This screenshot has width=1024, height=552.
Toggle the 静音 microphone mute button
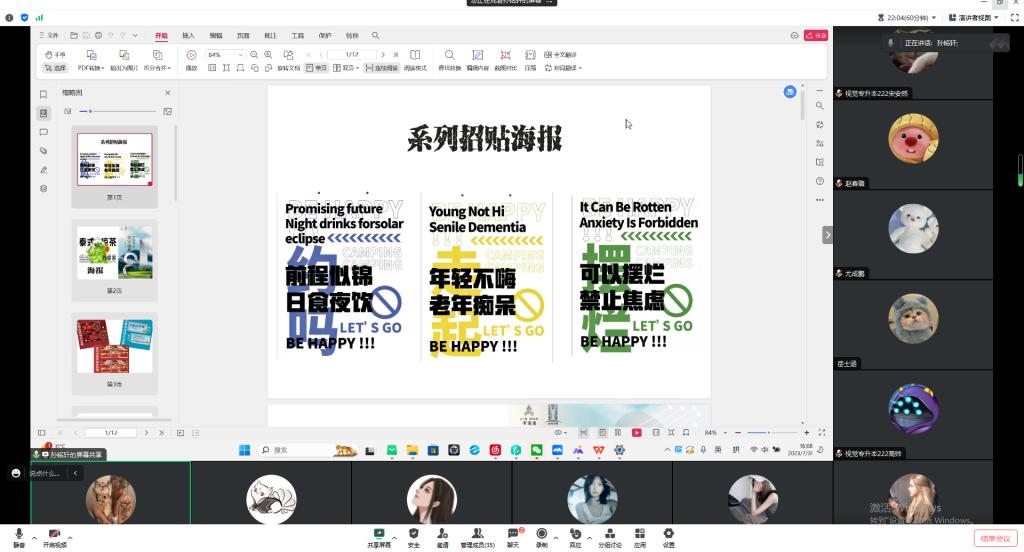19,535
